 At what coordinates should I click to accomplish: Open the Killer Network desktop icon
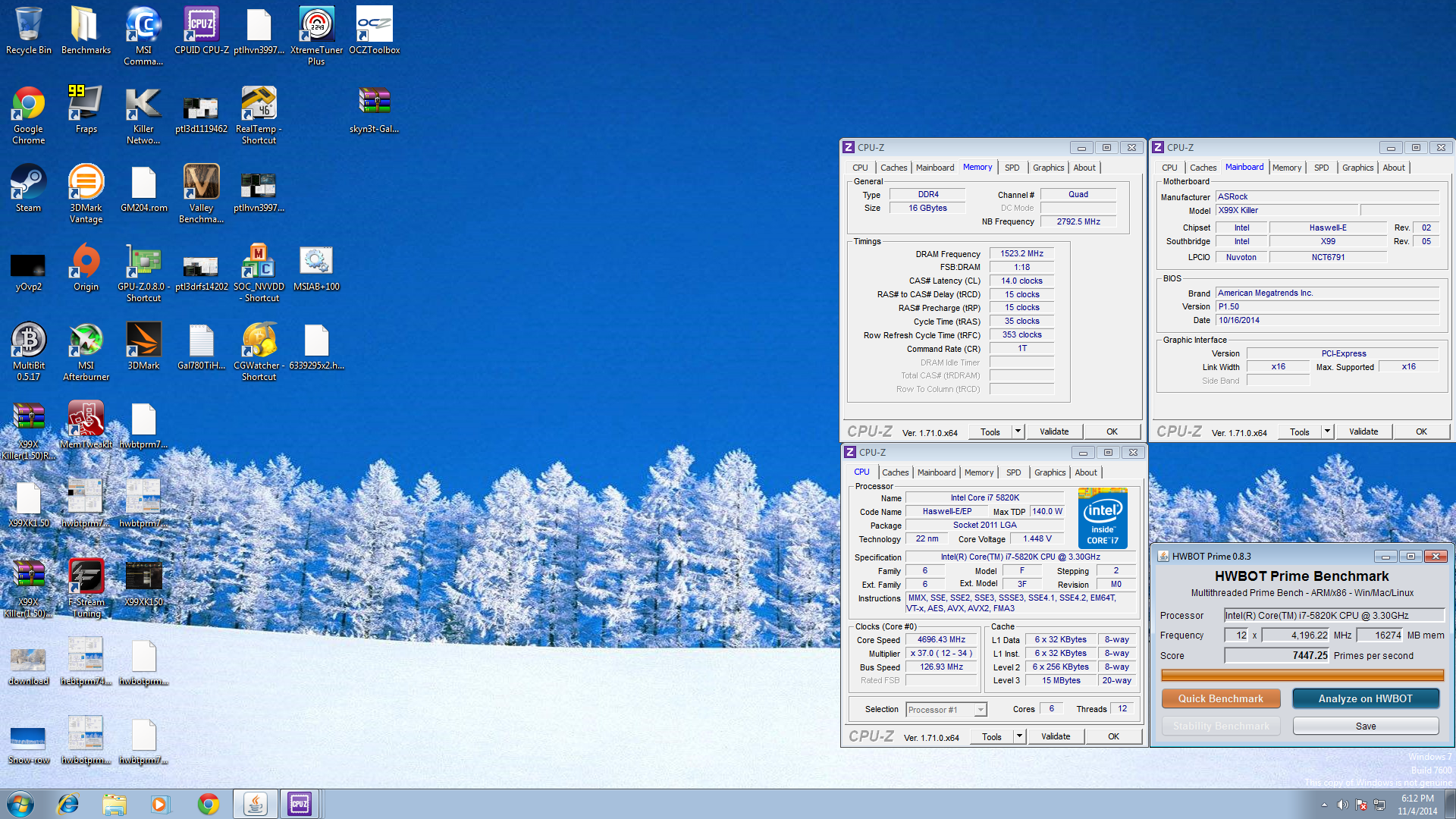point(143,115)
